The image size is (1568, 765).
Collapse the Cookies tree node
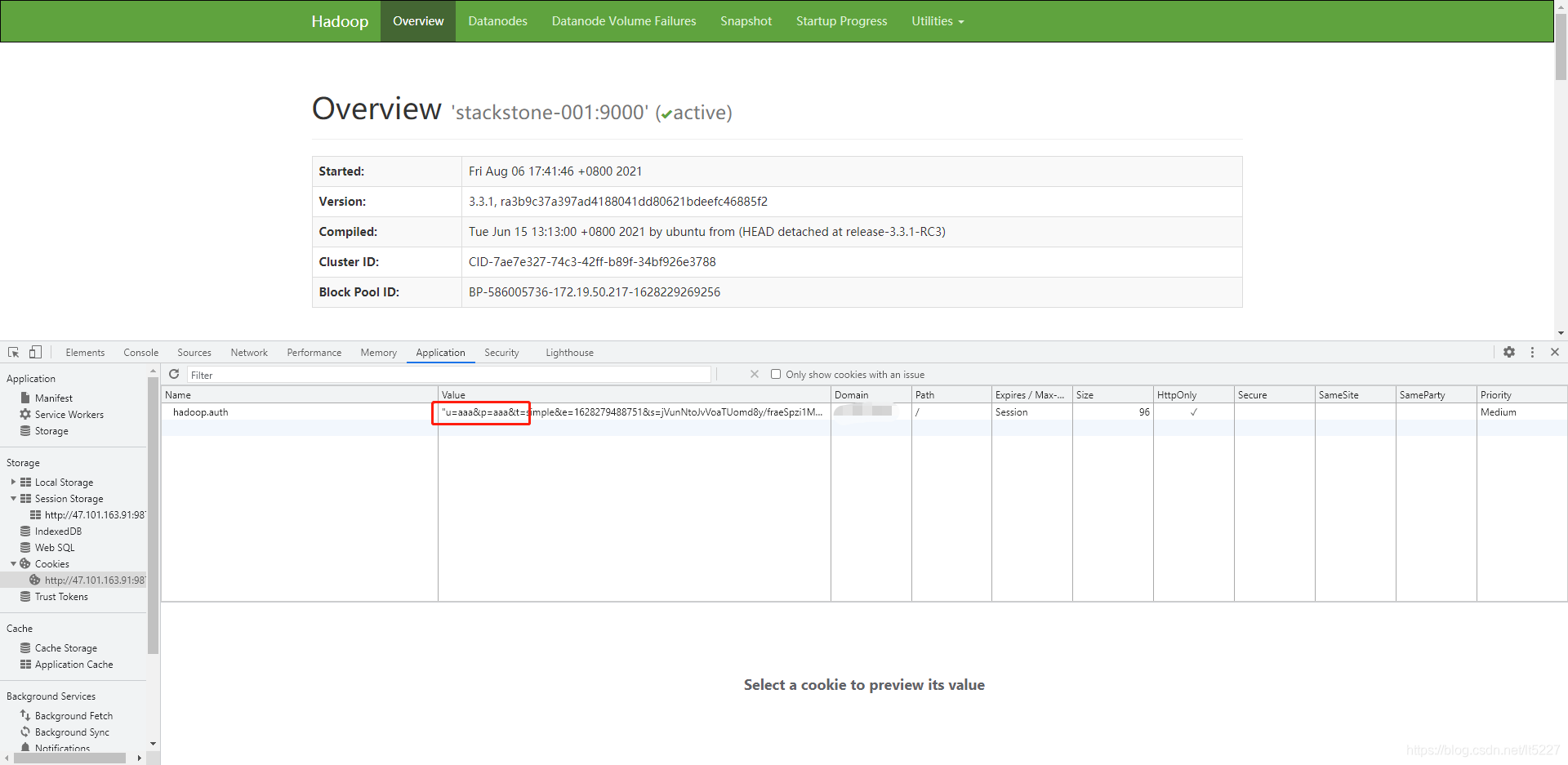tap(13, 563)
